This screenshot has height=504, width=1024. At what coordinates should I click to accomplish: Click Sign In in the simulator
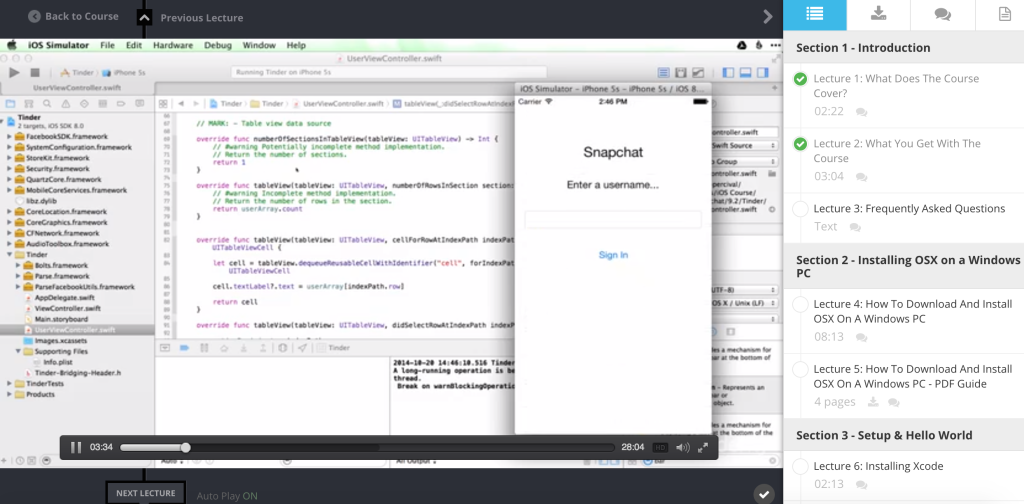tap(613, 255)
